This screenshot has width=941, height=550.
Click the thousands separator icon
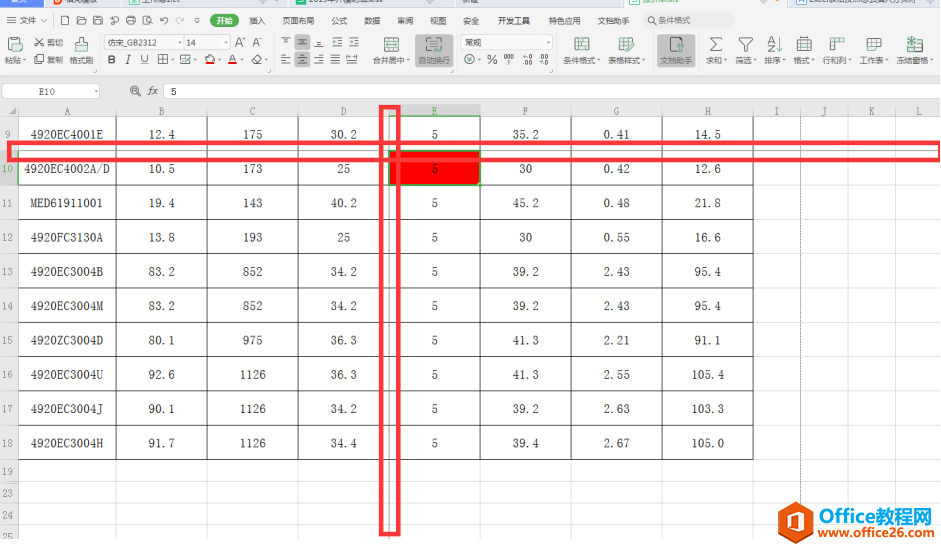[x=509, y=59]
